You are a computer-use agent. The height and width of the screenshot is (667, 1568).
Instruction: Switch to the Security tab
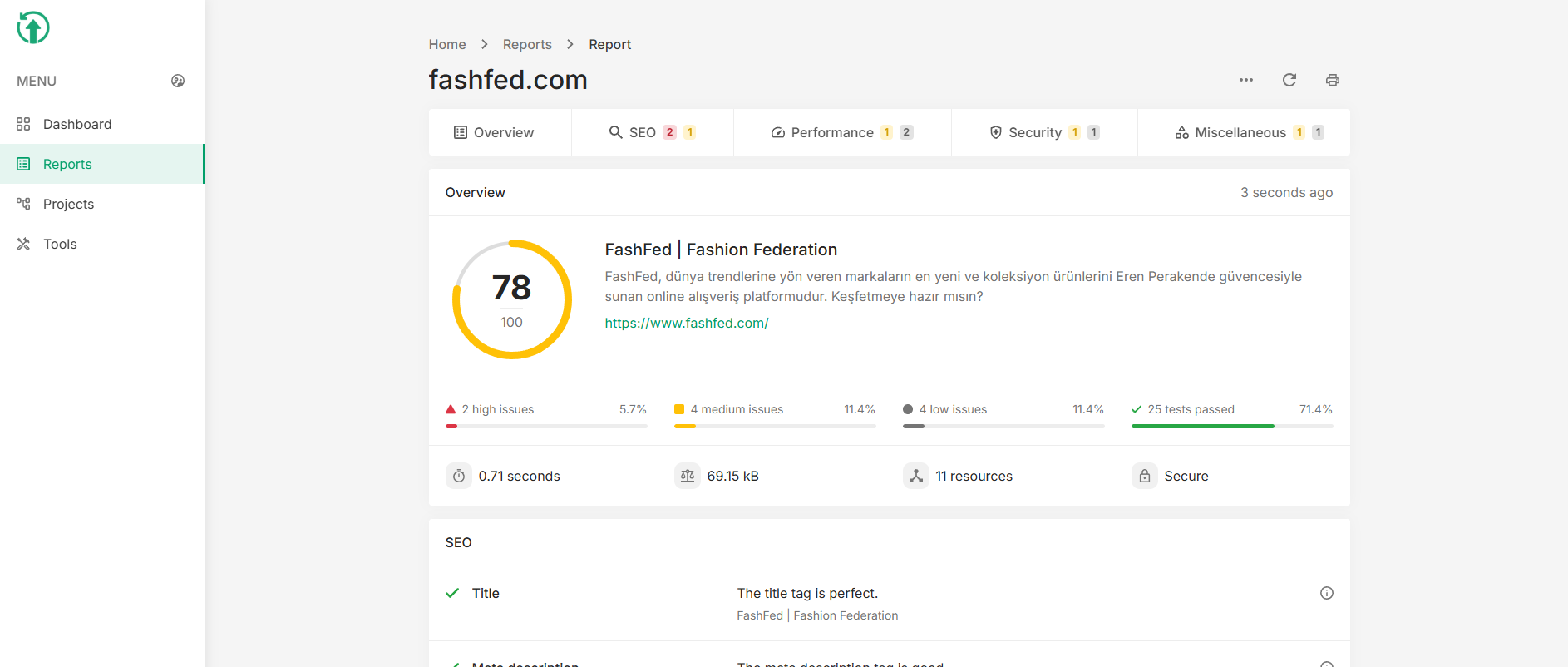click(x=1044, y=132)
